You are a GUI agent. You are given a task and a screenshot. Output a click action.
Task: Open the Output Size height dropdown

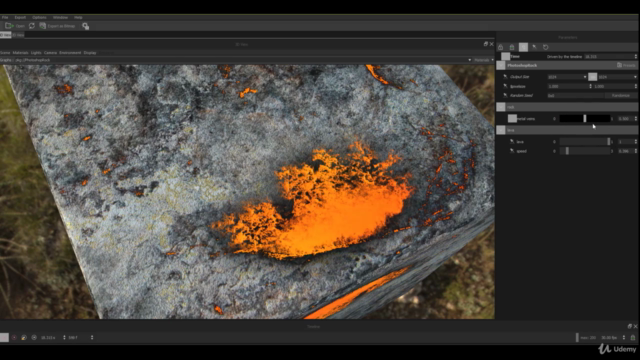618,77
